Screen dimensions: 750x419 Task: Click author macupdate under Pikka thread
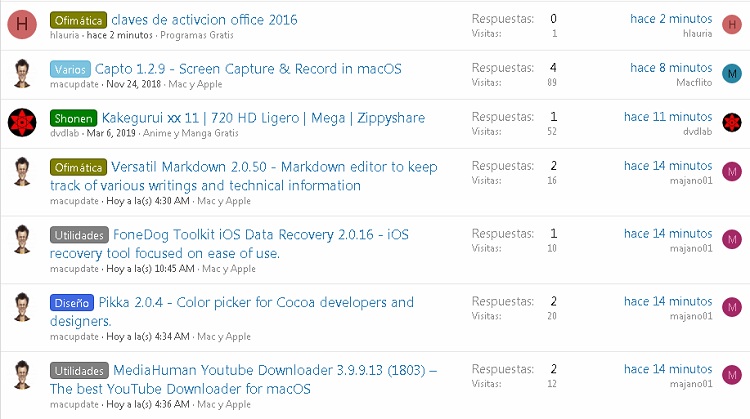click(x=74, y=337)
